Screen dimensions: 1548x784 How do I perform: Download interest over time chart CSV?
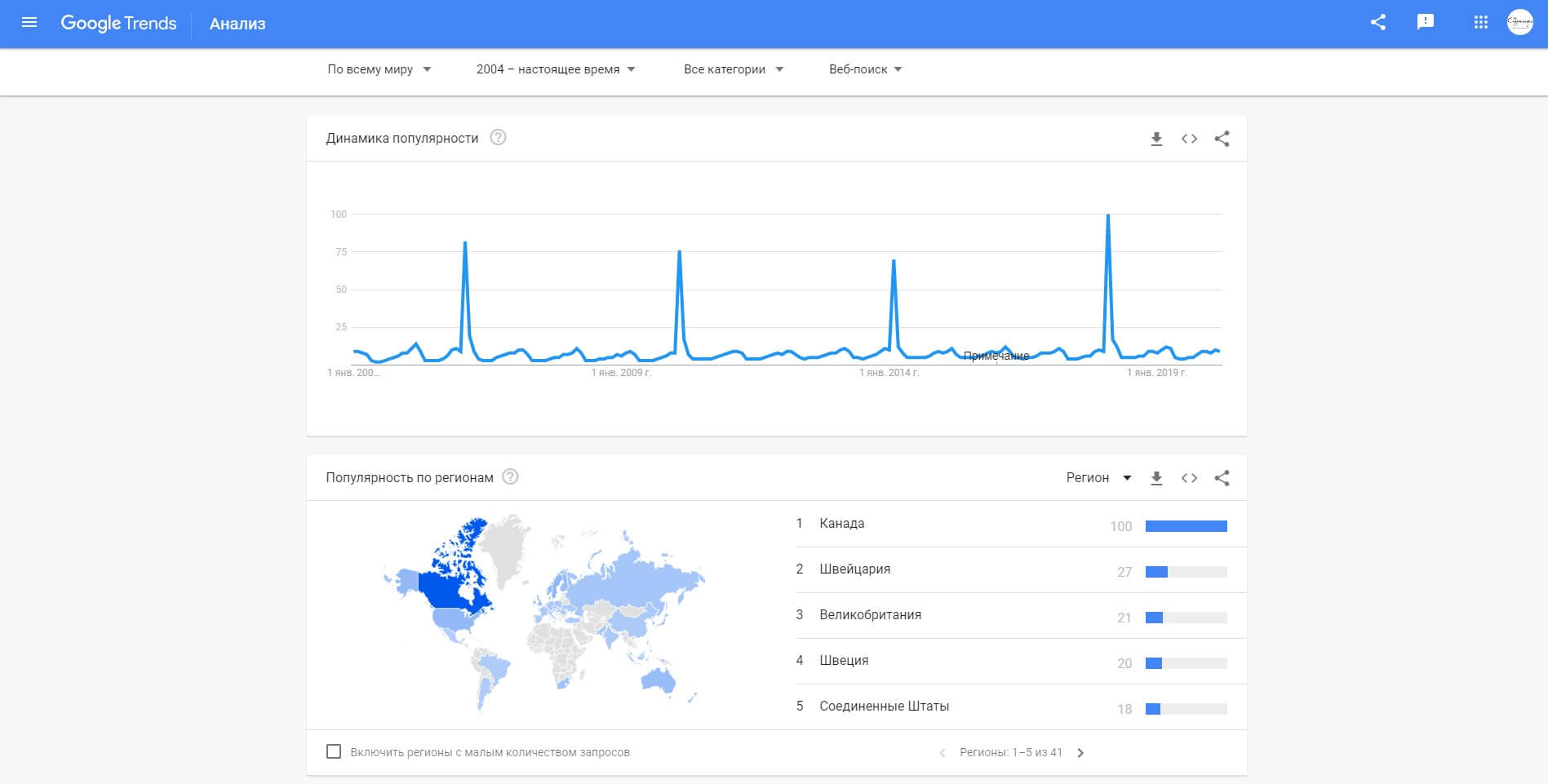click(x=1156, y=139)
